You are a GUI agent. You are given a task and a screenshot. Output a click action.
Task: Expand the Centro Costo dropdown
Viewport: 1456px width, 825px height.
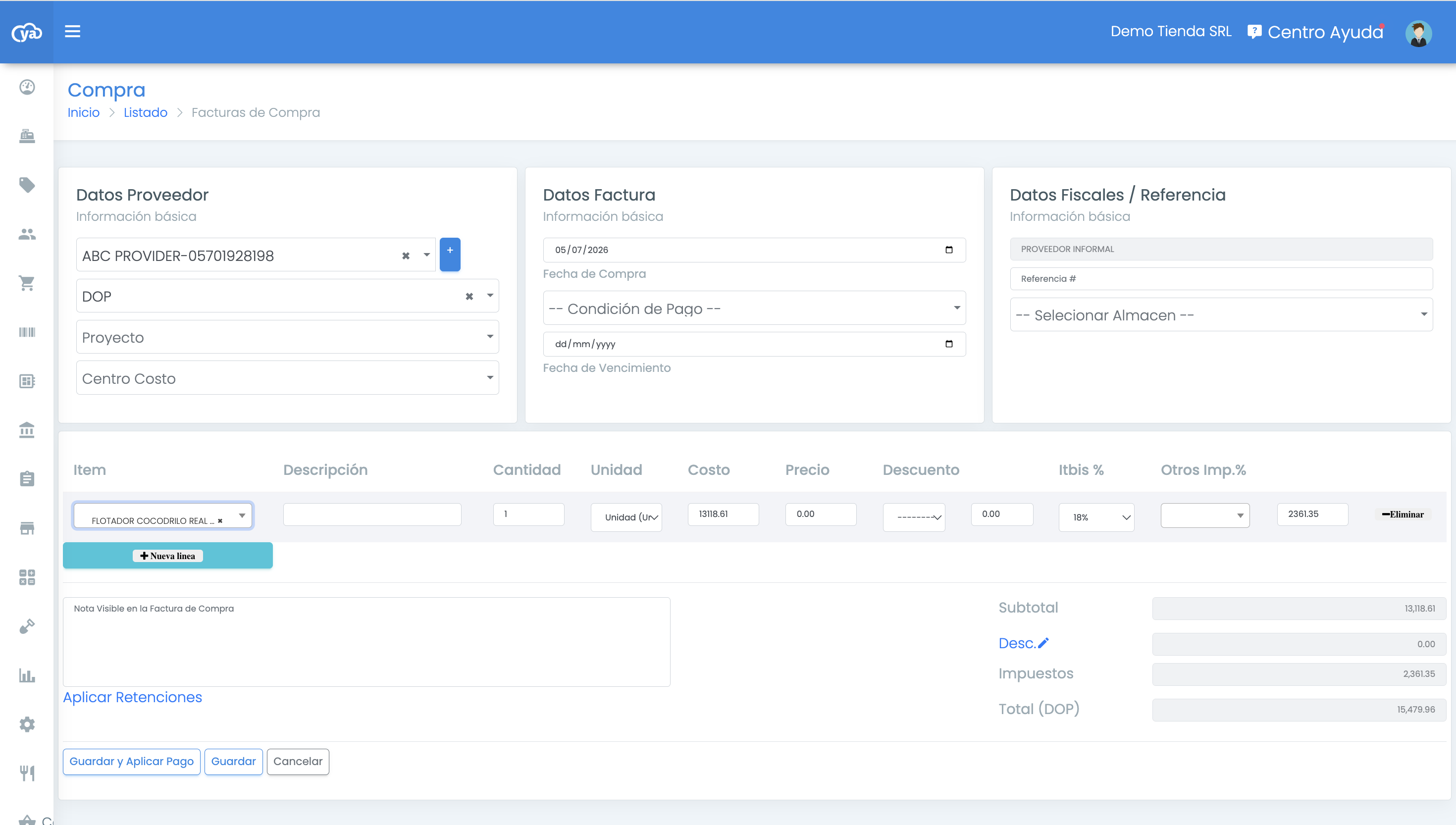click(287, 378)
